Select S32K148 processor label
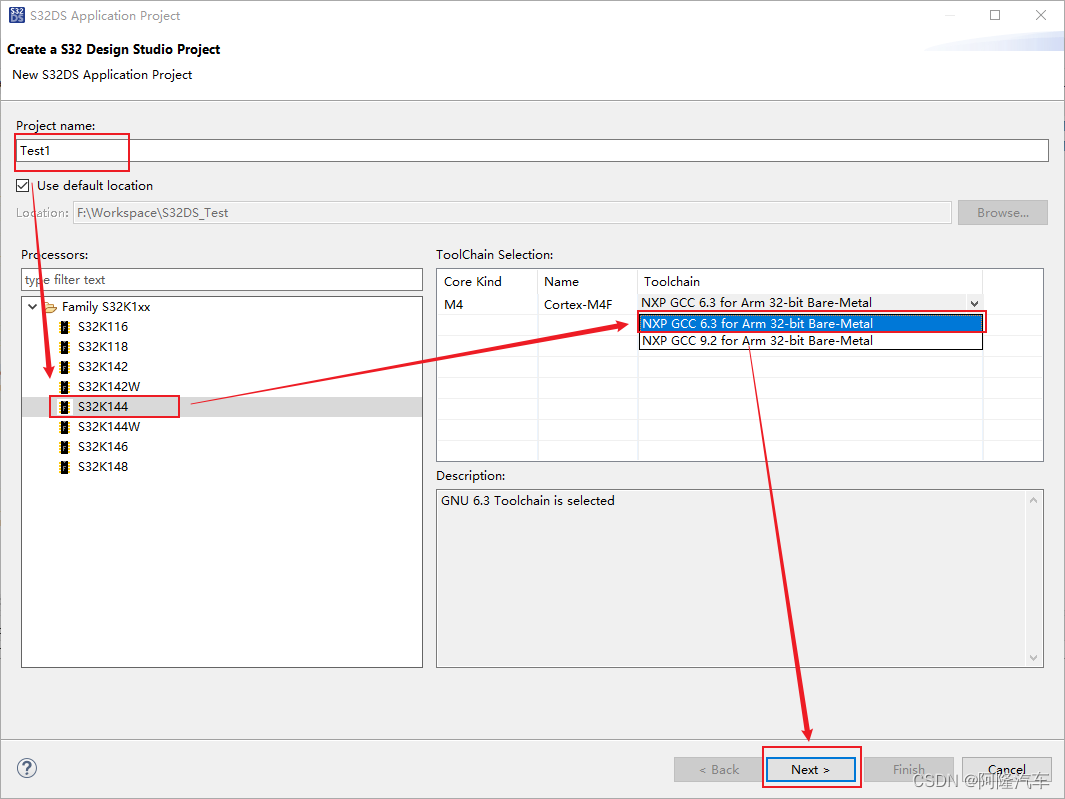1065x799 pixels. tap(103, 467)
